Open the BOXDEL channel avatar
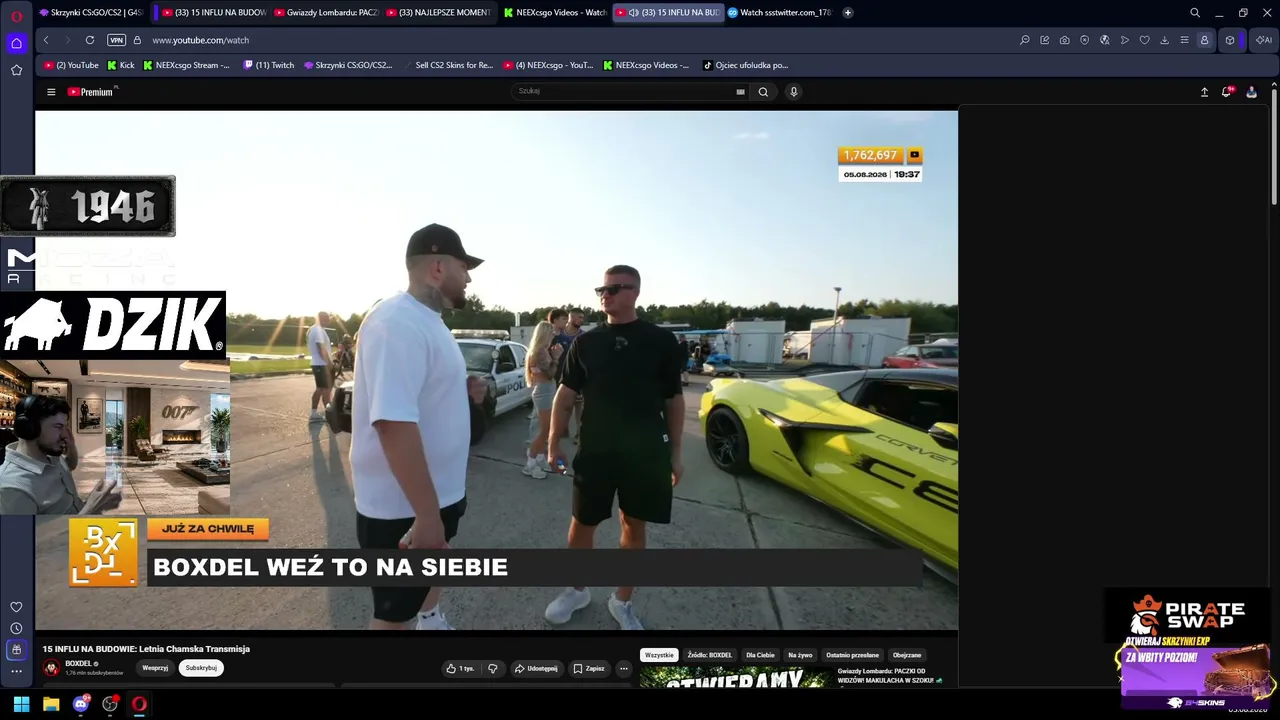 pos(51,668)
